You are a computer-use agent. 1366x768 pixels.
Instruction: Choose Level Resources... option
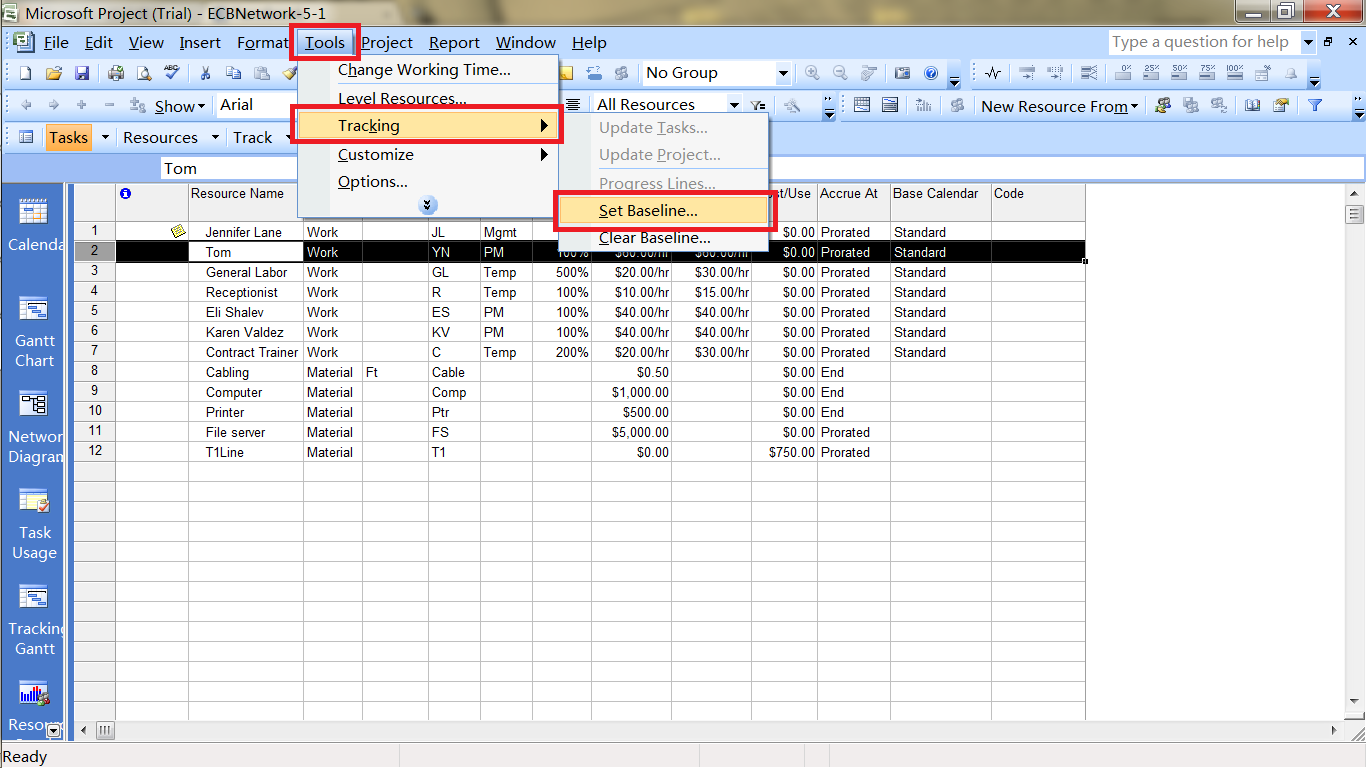428,98
